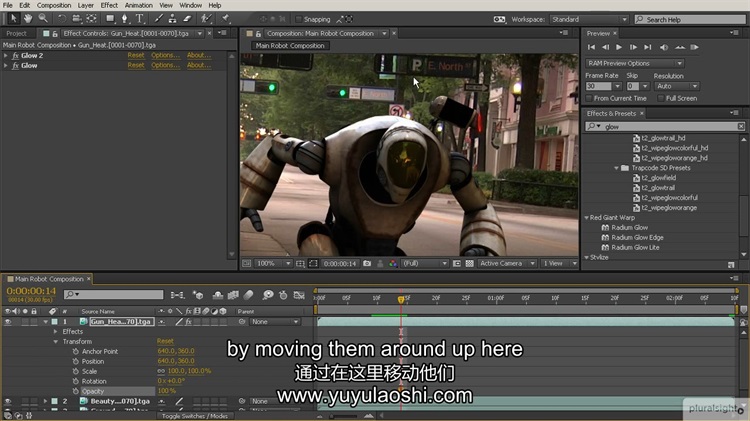Choose the Pen tool
The width and height of the screenshot is (750, 421).
click(124, 18)
